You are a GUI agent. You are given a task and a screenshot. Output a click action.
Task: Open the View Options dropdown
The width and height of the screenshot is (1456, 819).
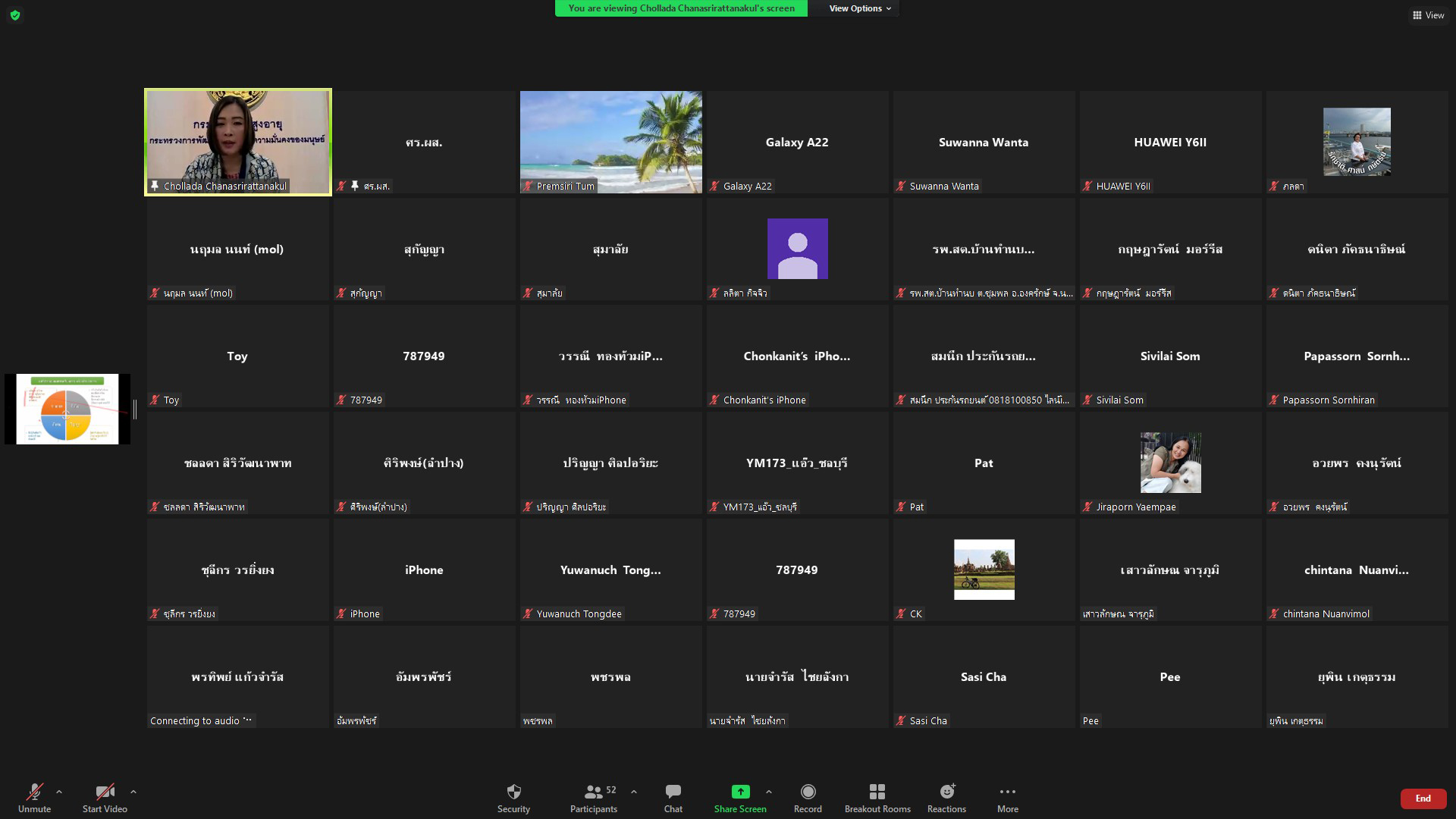pos(859,8)
